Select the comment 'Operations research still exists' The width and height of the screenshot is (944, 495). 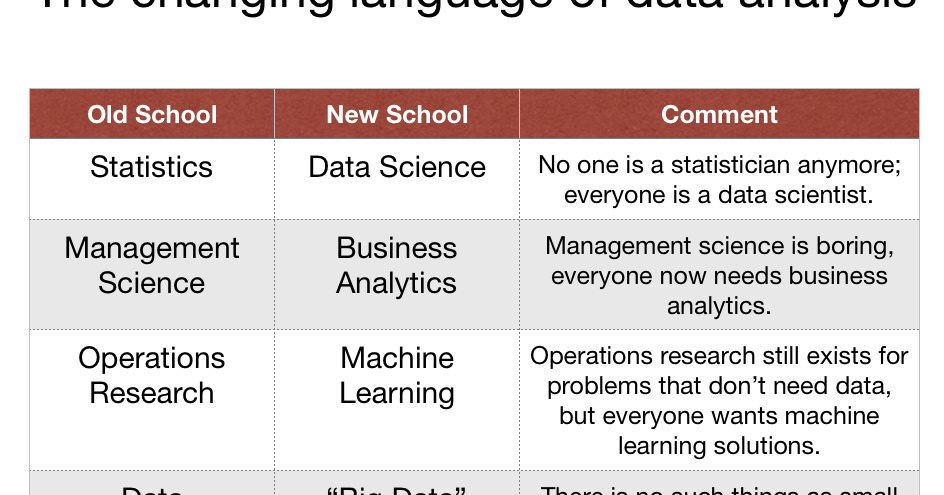click(719, 400)
